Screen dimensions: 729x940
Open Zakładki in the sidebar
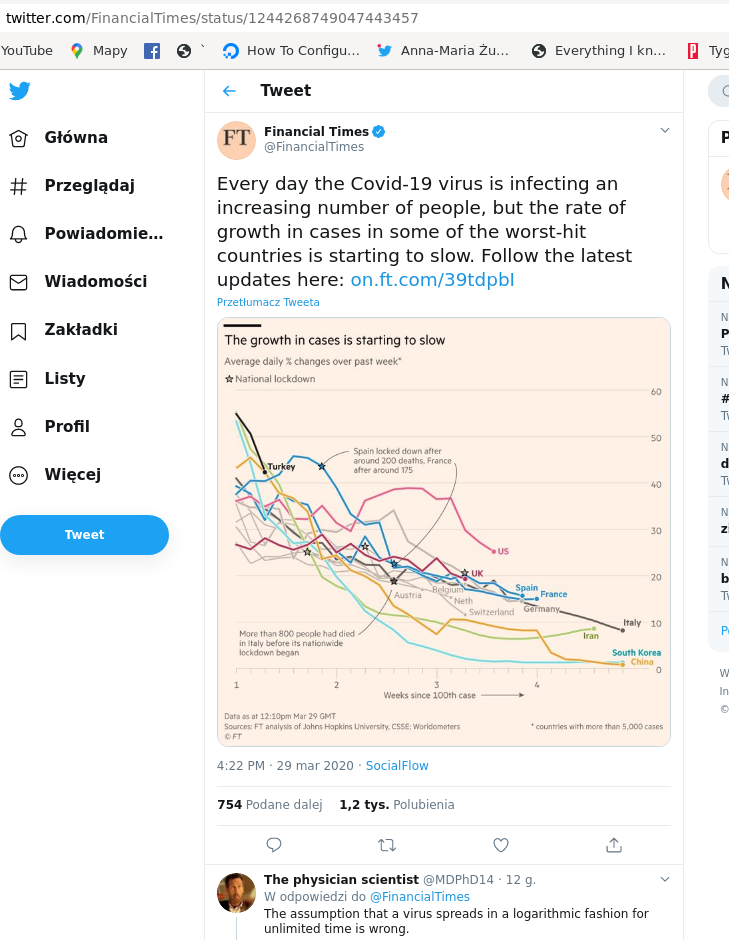(80, 330)
